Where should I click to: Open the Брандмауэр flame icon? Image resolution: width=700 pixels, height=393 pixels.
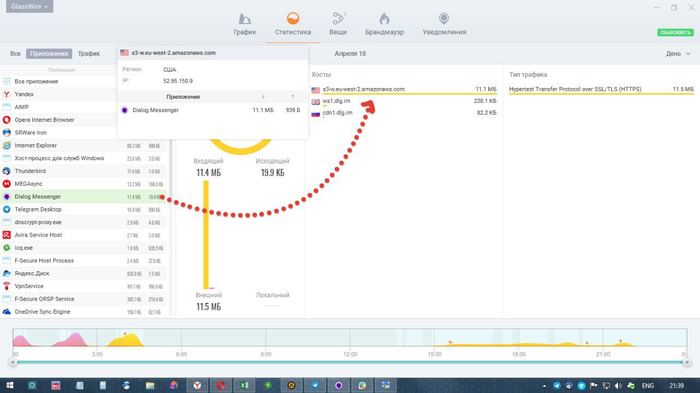pyautogui.click(x=384, y=18)
